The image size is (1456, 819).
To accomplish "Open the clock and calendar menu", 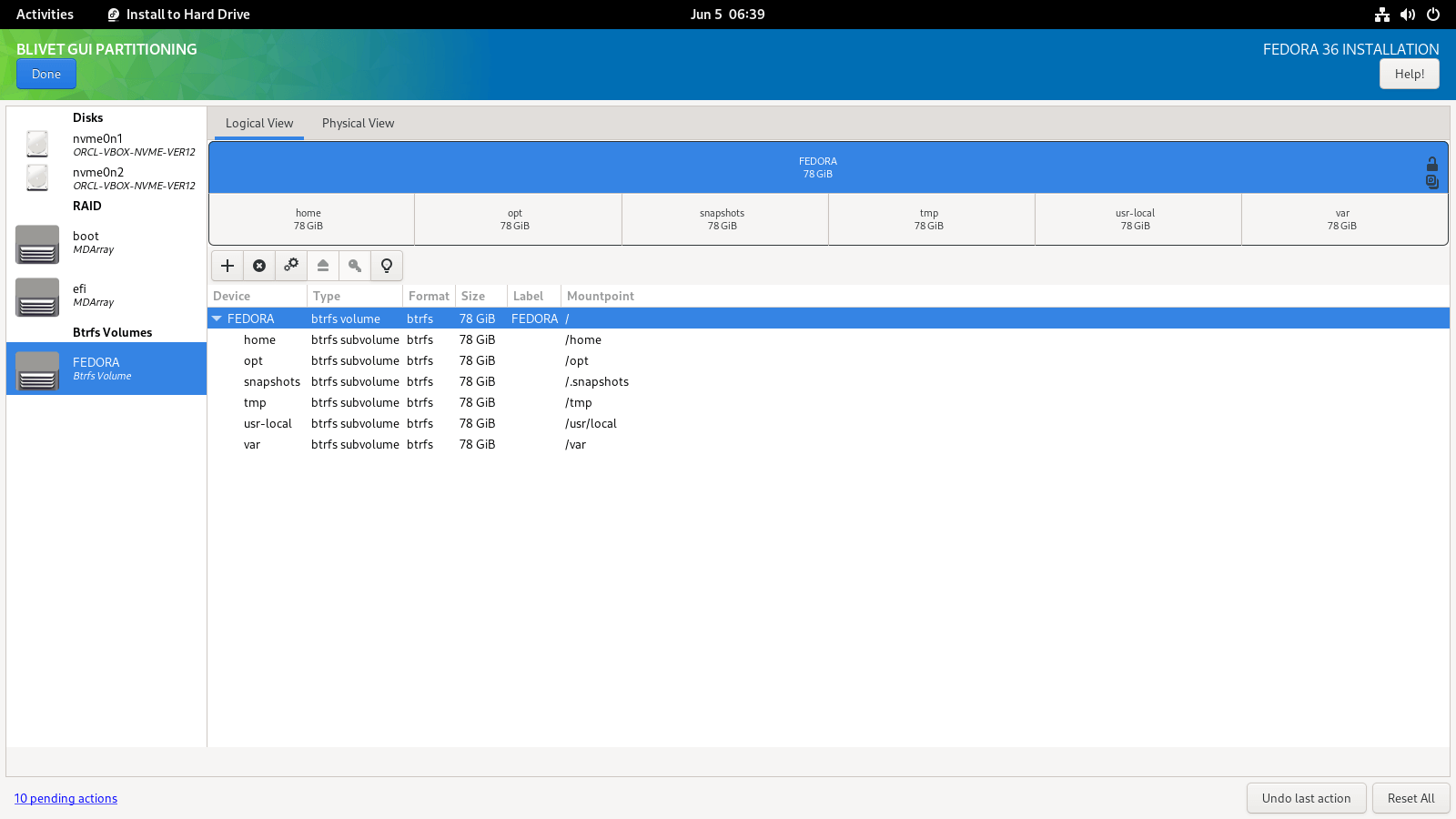I will pyautogui.click(x=727, y=15).
